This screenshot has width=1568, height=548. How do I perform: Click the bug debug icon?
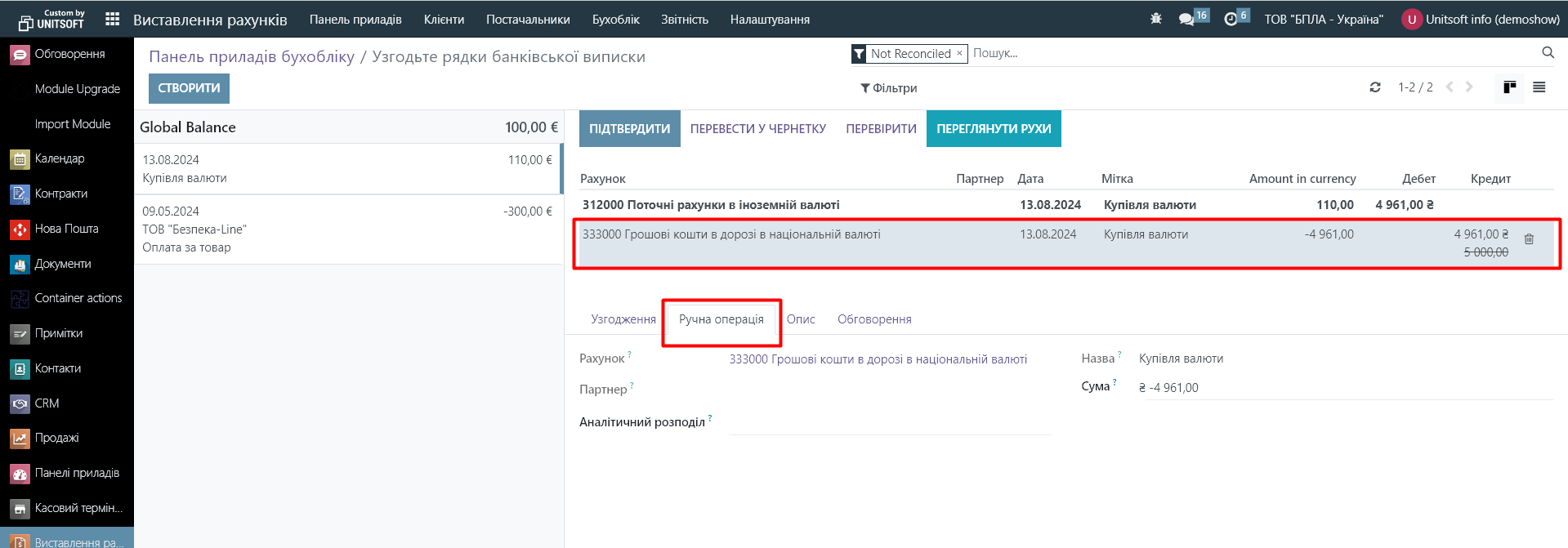(x=1155, y=19)
